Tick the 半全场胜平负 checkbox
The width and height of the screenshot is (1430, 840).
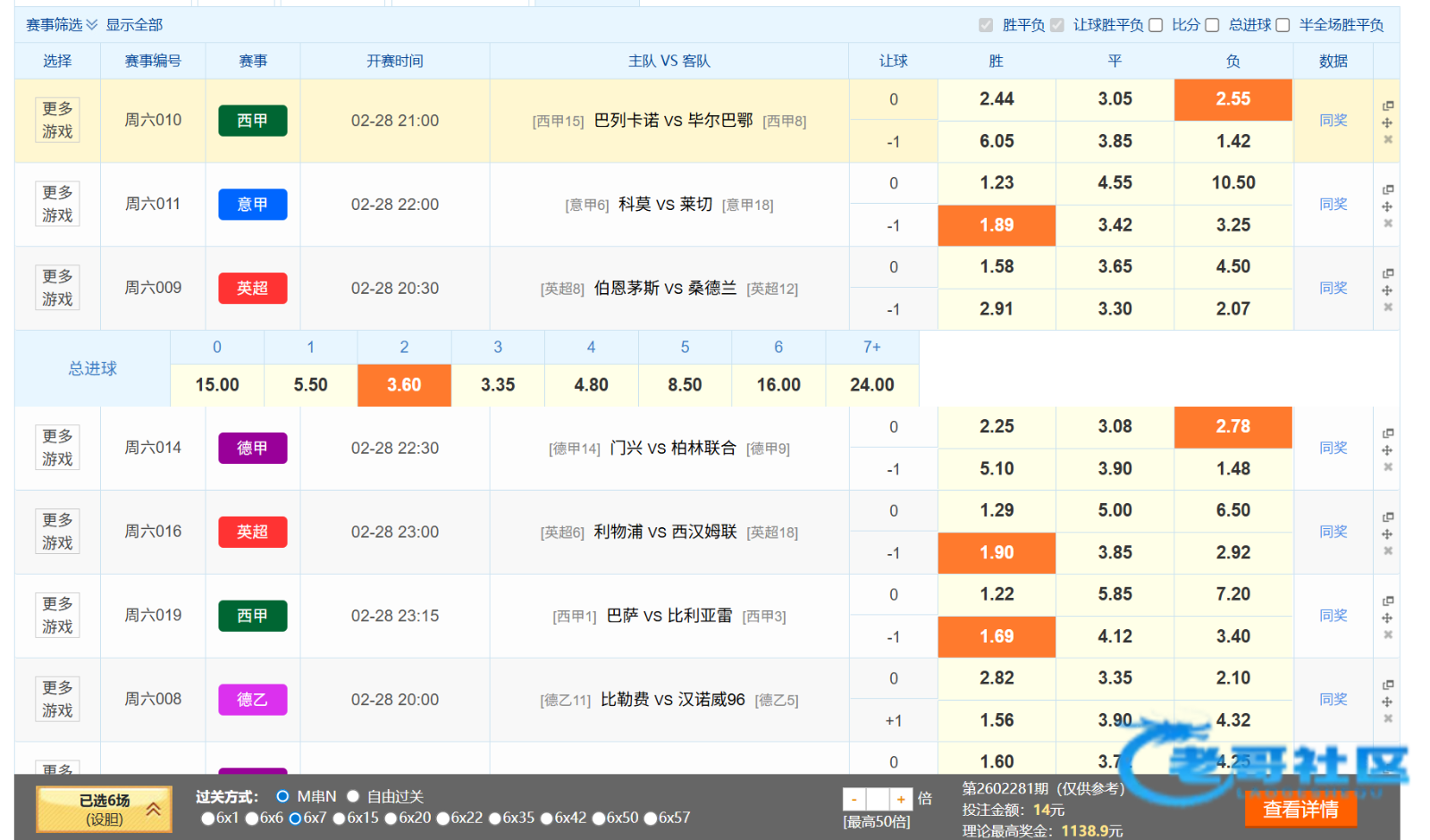[1283, 25]
